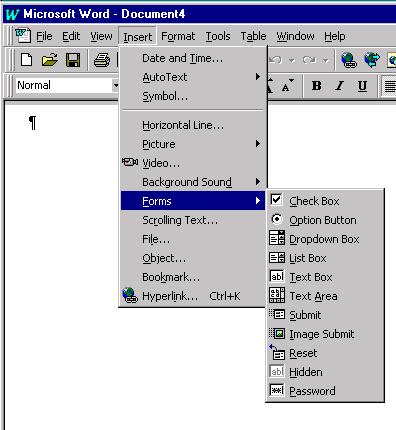Click the Undo arrow icon

(x=276, y=60)
